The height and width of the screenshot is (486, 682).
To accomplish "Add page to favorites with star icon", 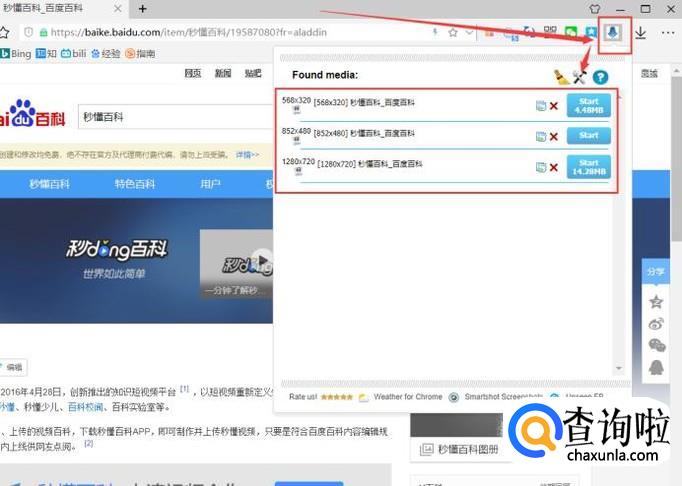I will coord(453,32).
